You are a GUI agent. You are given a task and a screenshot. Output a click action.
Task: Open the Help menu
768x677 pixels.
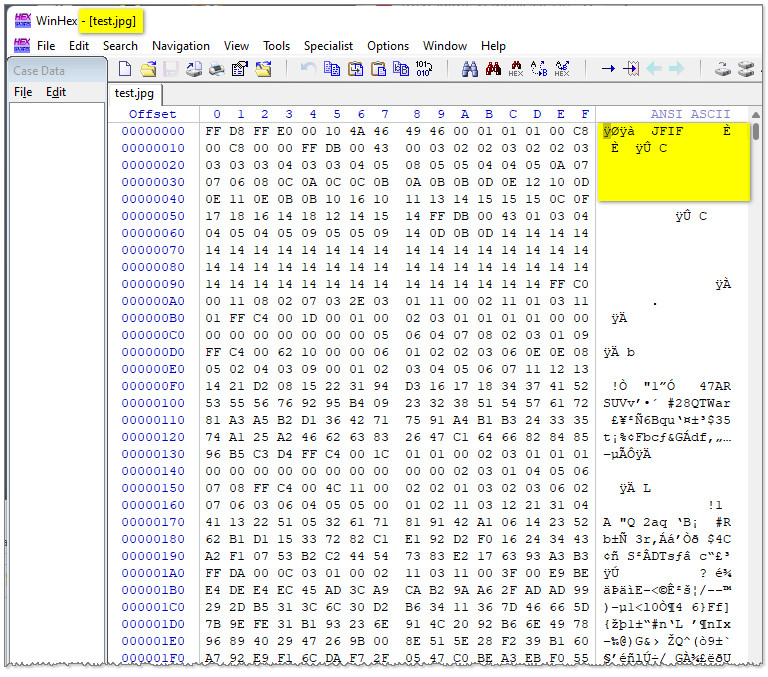493,46
